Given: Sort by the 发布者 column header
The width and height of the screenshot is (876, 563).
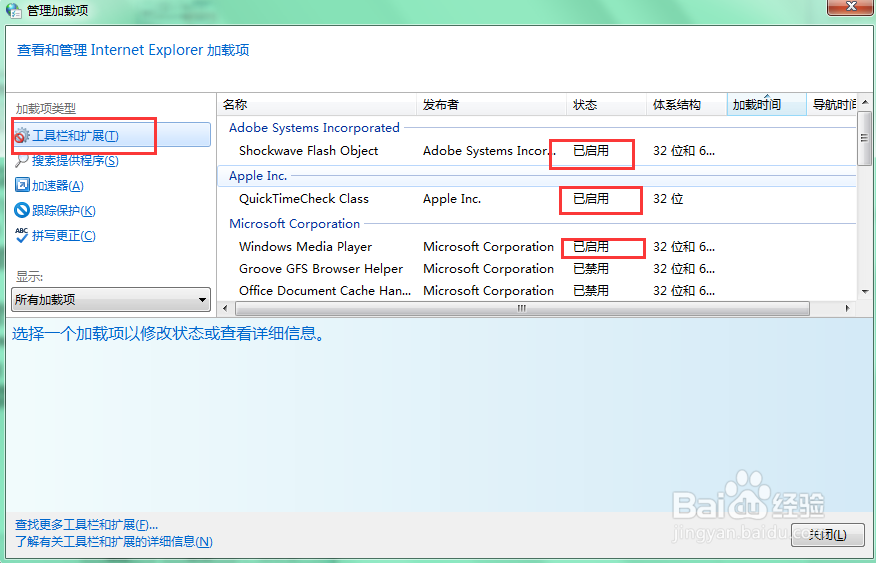Looking at the screenshot, I should [491, 104].
